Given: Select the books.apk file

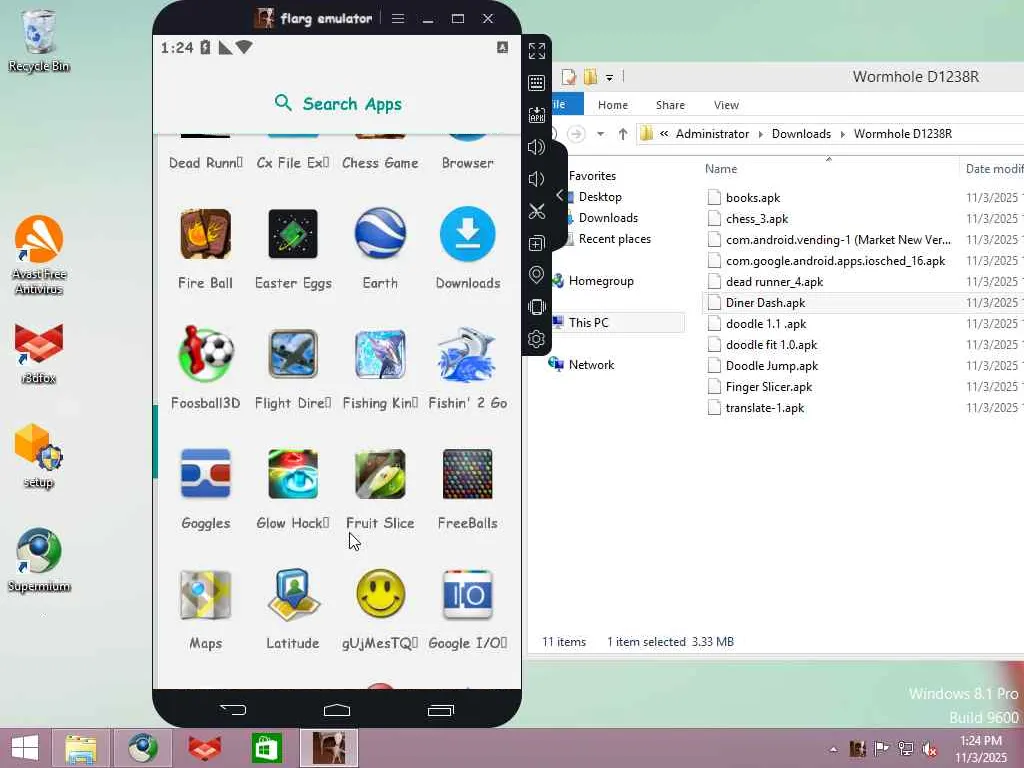Looking at the screenshot, I should click(x=752, y=198).
